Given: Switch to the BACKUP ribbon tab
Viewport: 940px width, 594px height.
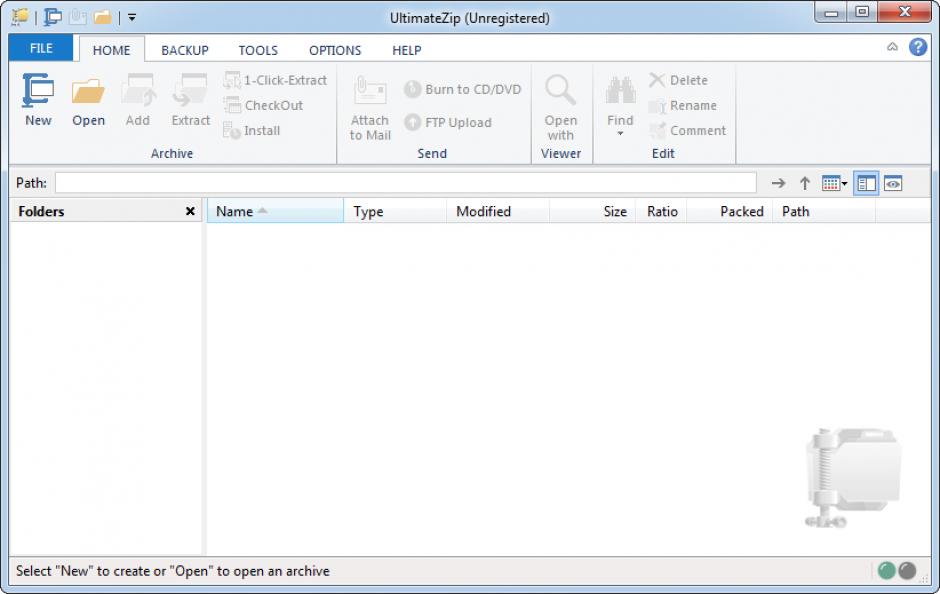Looking at the screenshot, I should click(x=185, y=50).
